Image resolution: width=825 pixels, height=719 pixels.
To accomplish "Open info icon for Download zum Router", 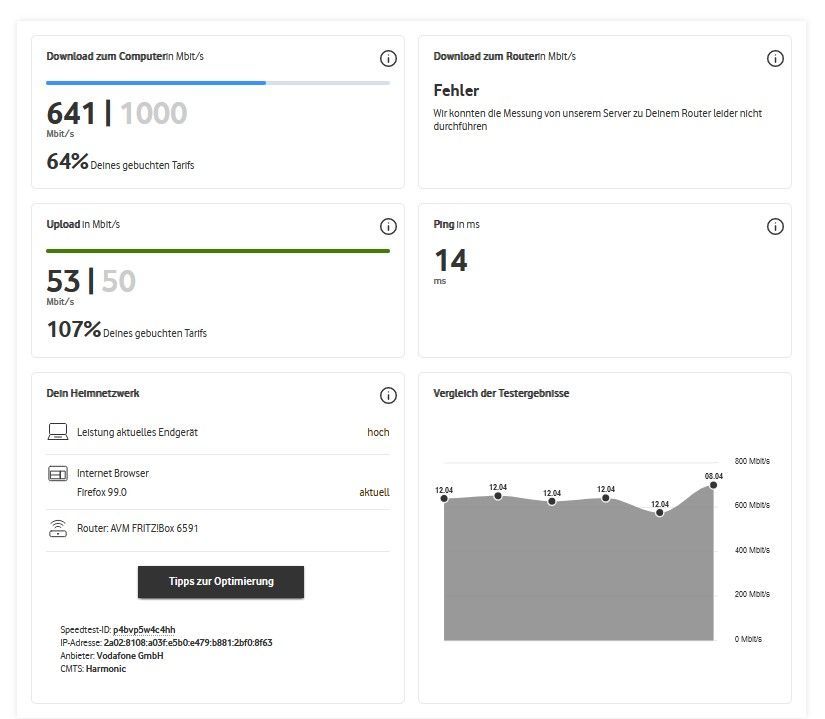I will coord(775,59).
